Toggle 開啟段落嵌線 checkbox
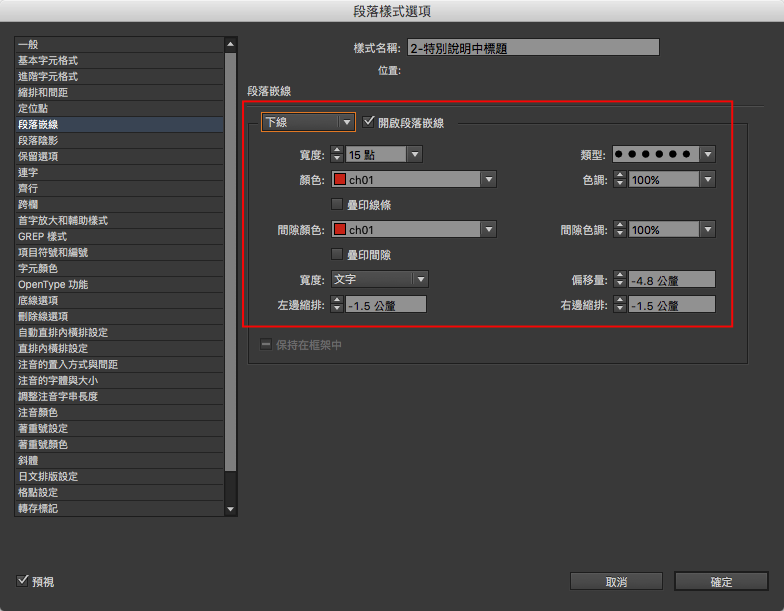 368,122
